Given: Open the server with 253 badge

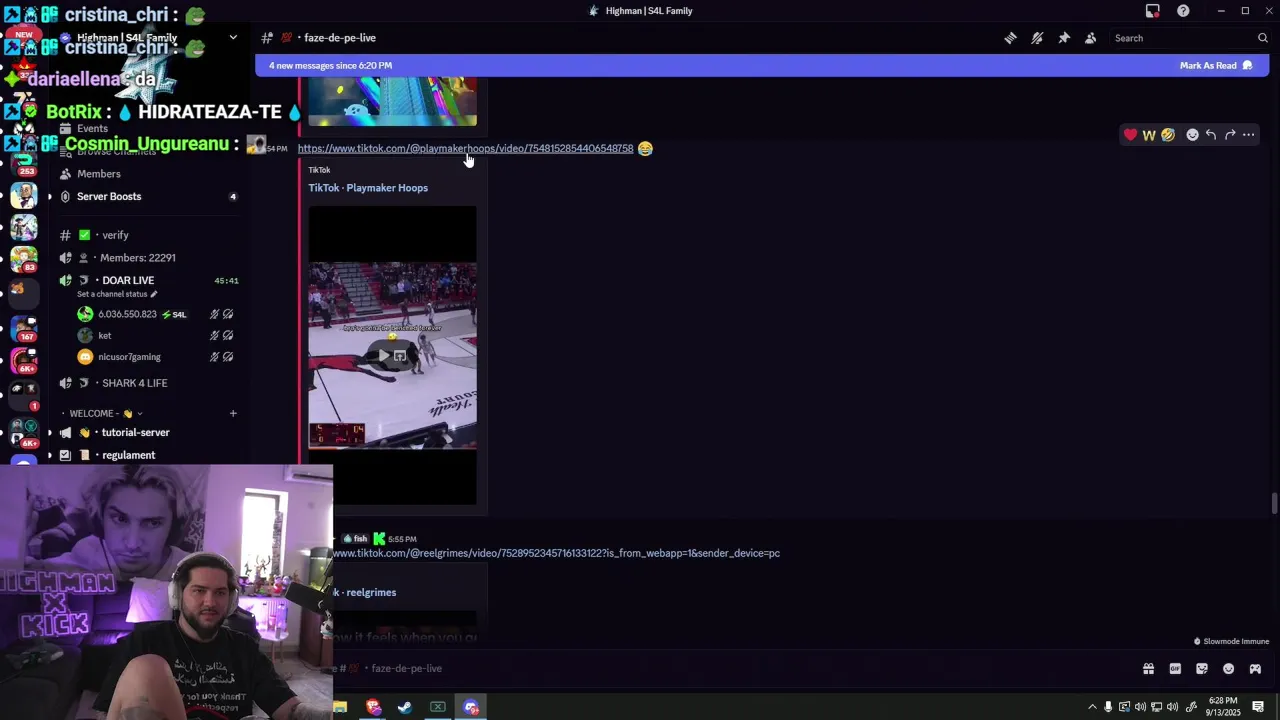Looking at the screenshot, I should click(x=24, y=161).
